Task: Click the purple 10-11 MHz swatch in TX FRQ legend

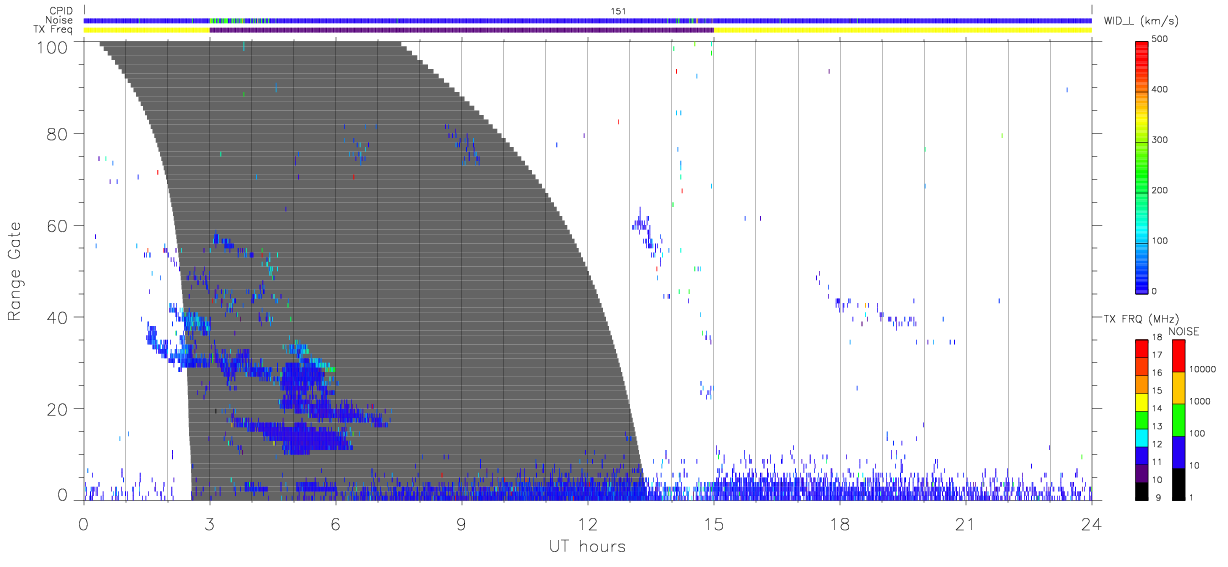Action: pos(1141,473)
